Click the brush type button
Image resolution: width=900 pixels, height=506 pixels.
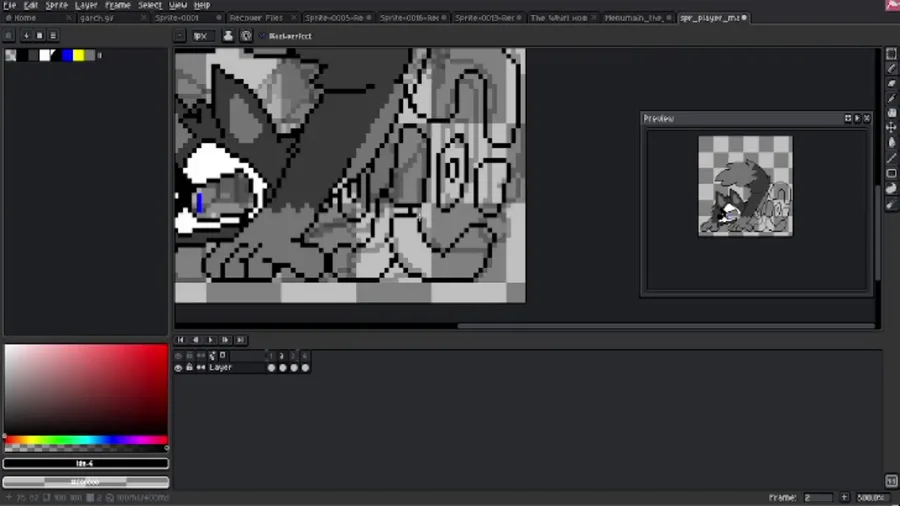coord(180,36)
